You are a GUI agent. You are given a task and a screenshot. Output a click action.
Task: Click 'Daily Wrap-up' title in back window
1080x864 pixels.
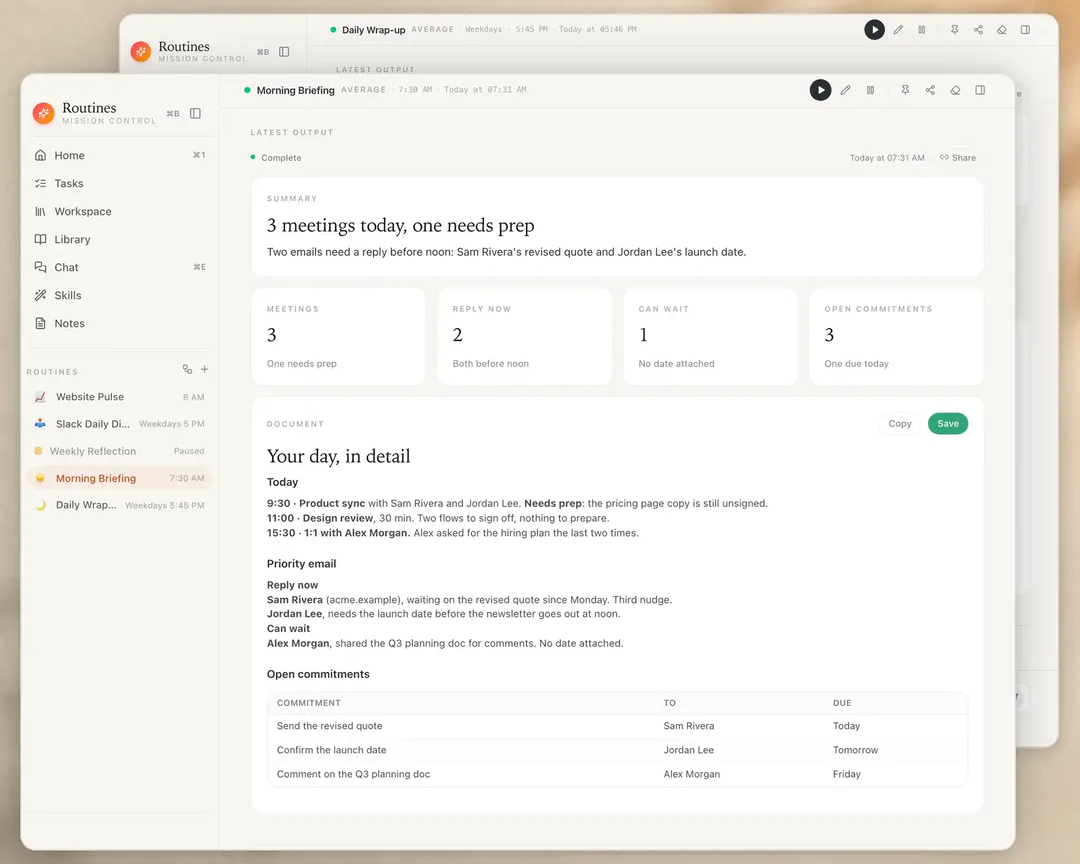[x=373, y=30]
